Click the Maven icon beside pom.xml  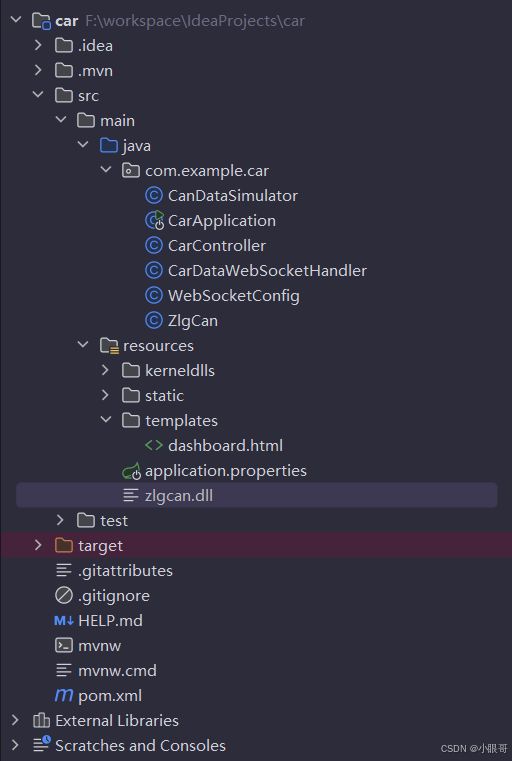64,695
